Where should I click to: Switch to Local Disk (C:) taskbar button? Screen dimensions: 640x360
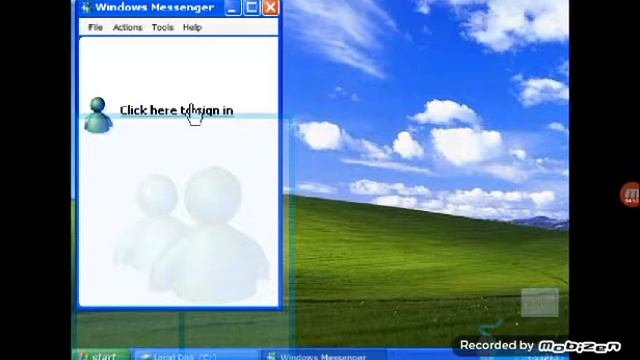point(196,356)
